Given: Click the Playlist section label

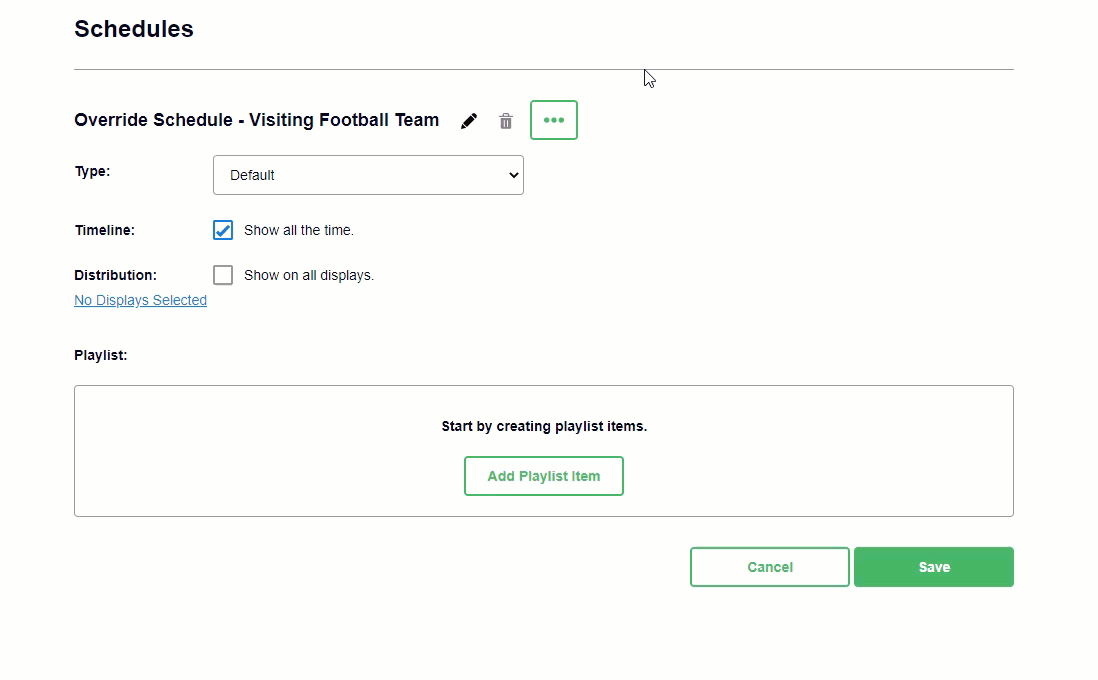Looking at the screenshot, I should tap(101, 355).
